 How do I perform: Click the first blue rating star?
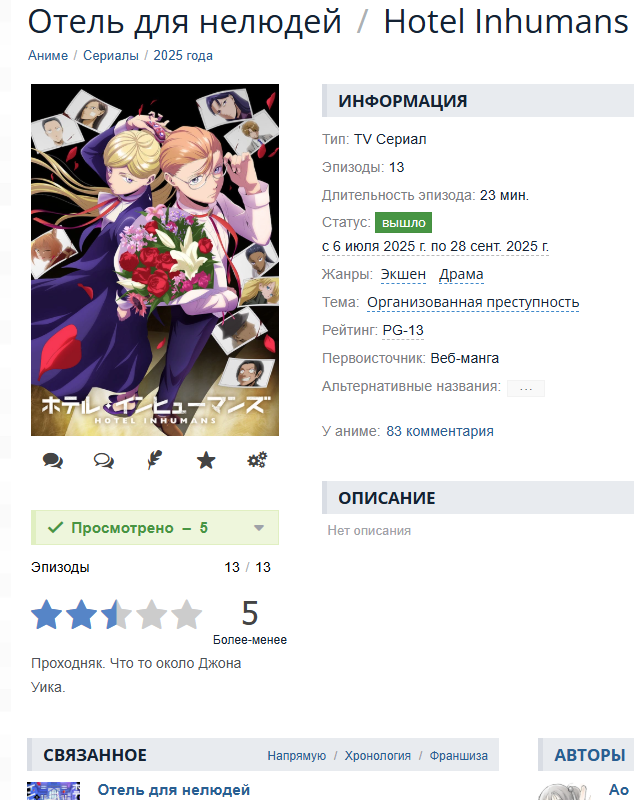click(x=46, y=614)
